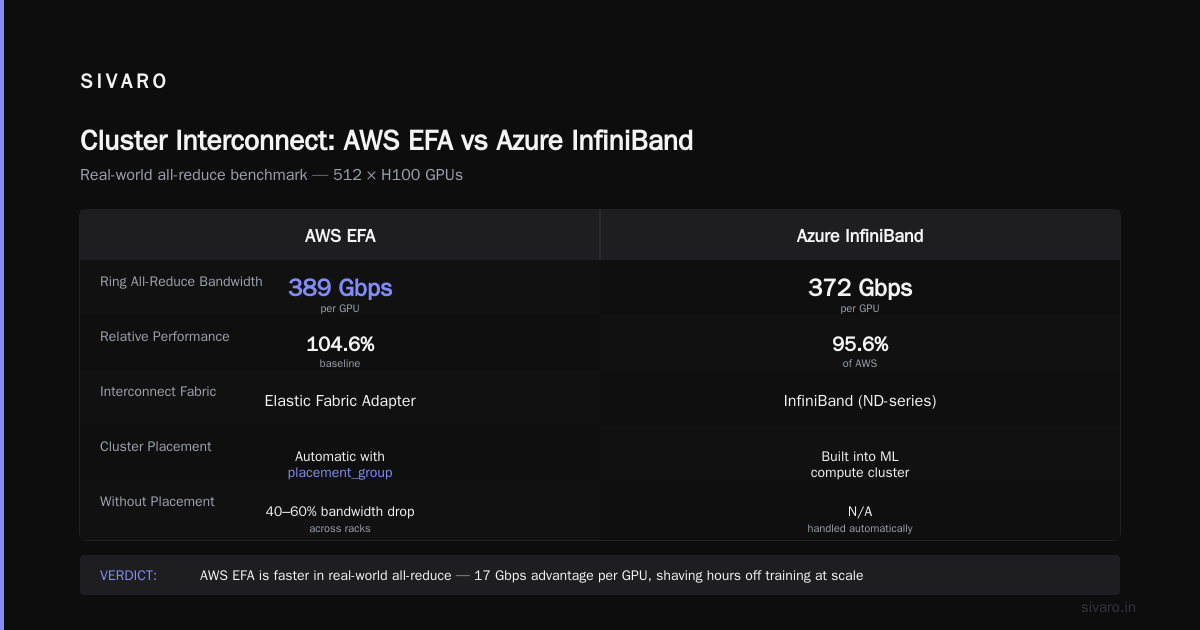Click the 'Interconnect Fabric' row label
This screenshot has width=1200, height=630.
pyautogui.click(x=158, y=392)
